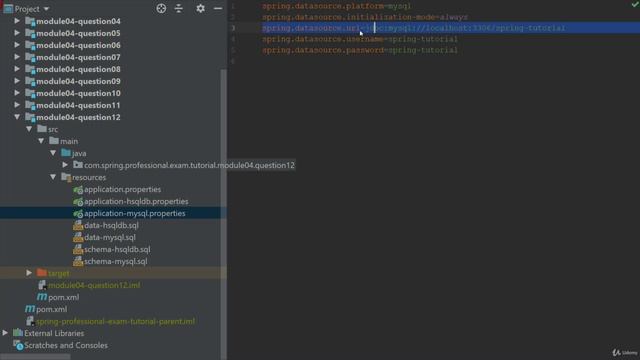Select the java source folder
The image size is (640, 360).
(x=79, y=153)
